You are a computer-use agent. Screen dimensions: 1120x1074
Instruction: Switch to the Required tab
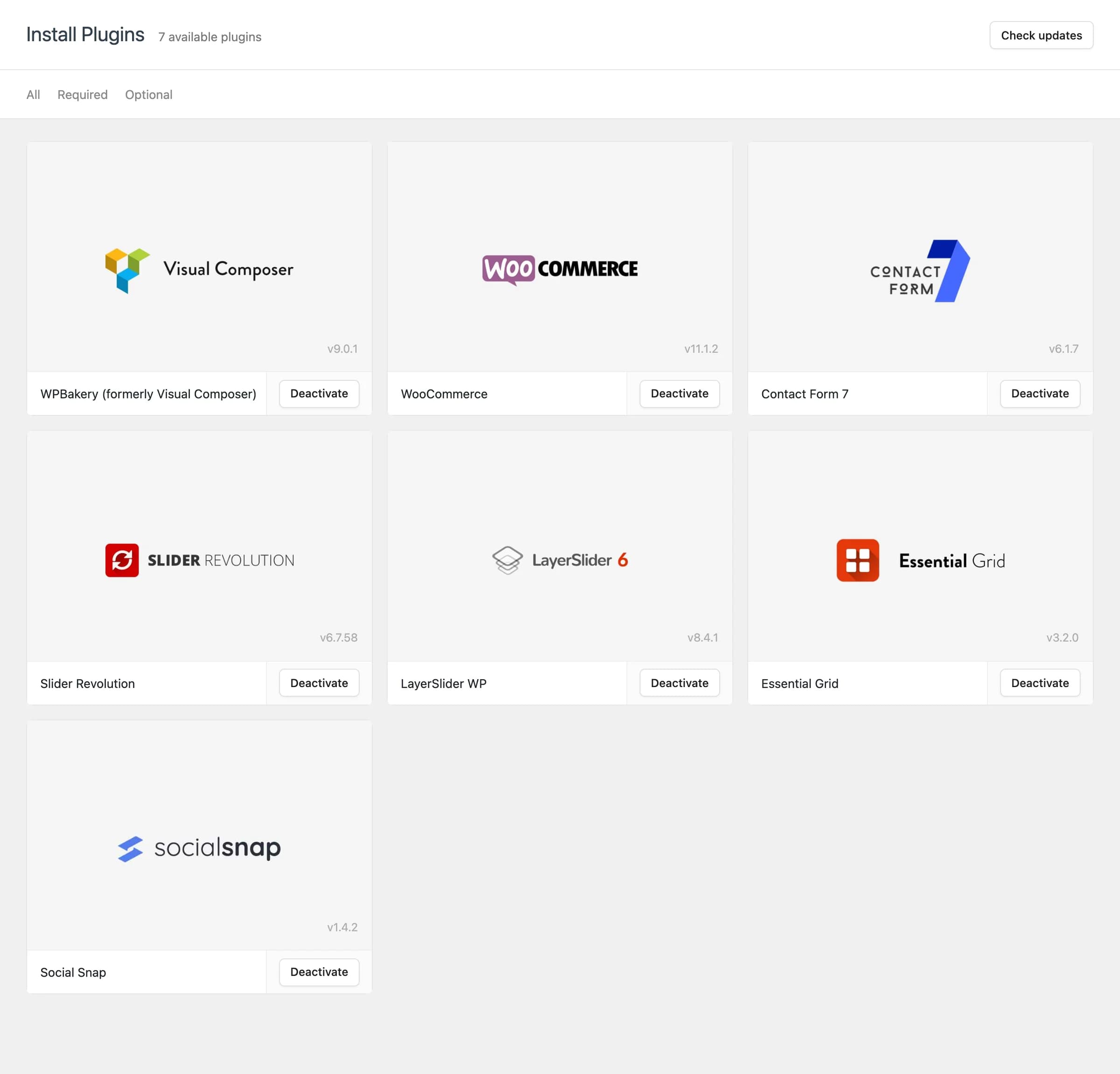[x=82, y=94]
